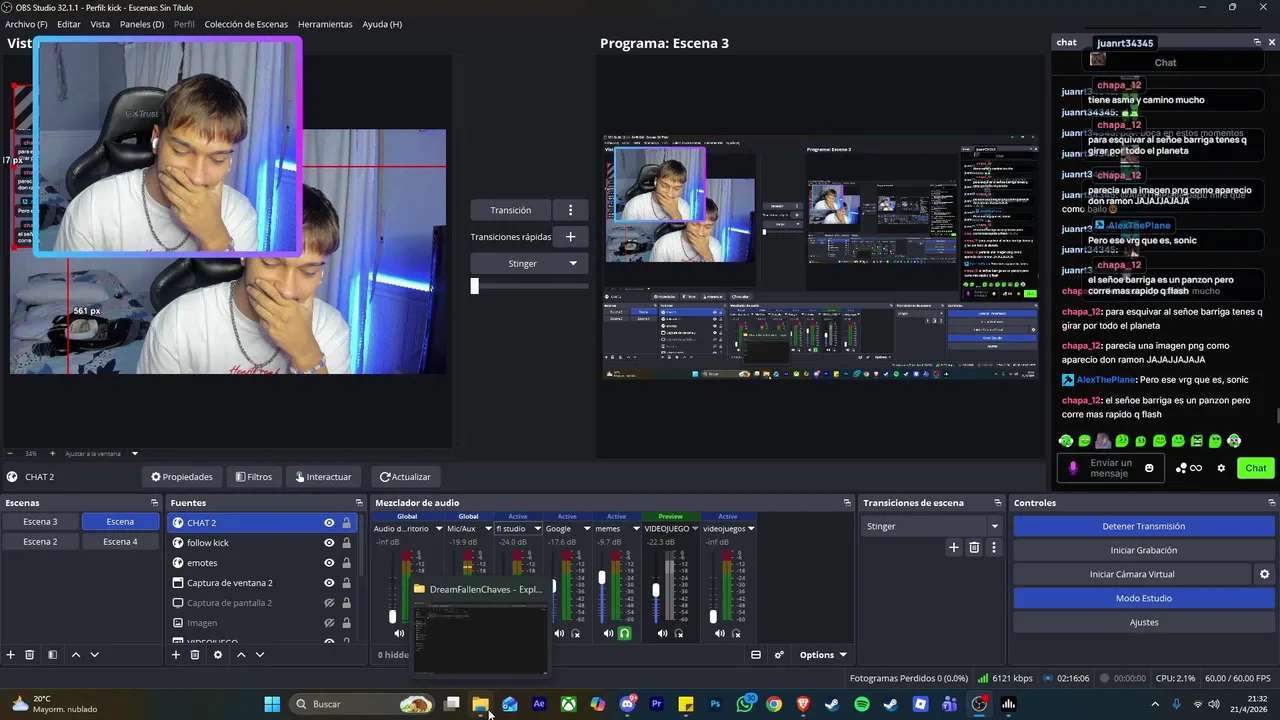Delete the scene transition with the trash icon
The height and width of the screenshot is (720, 1280).
click(974, 547)
